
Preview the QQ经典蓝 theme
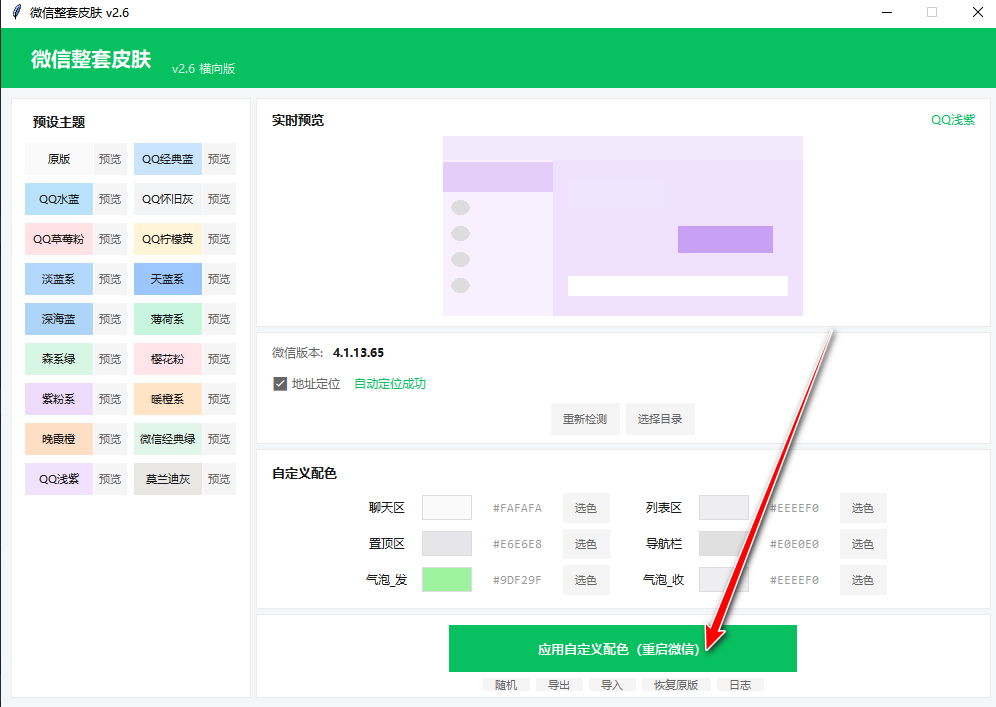click(x=219, y=159)
